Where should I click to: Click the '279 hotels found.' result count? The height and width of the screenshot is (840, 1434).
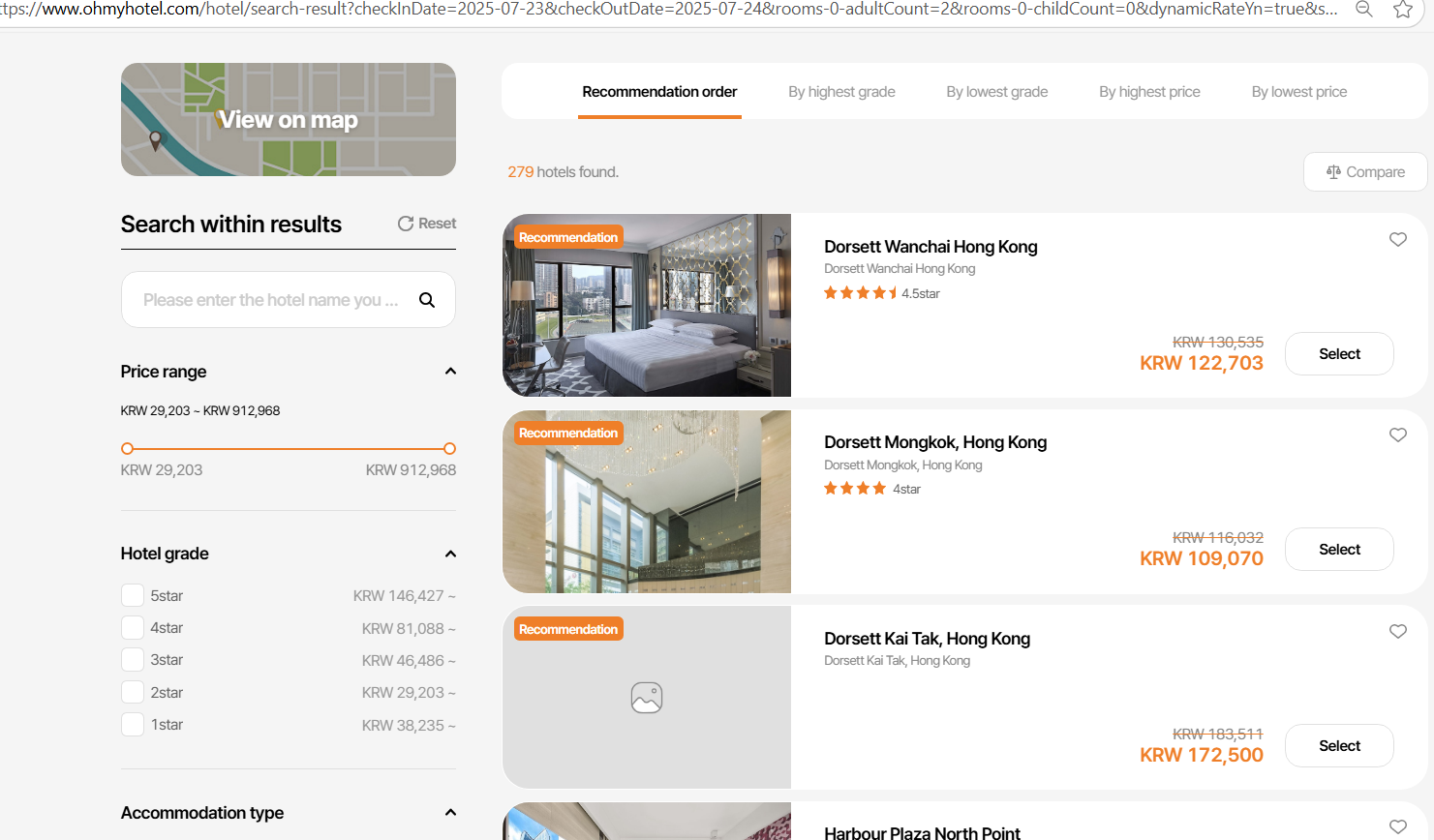[x=564, y=172]
